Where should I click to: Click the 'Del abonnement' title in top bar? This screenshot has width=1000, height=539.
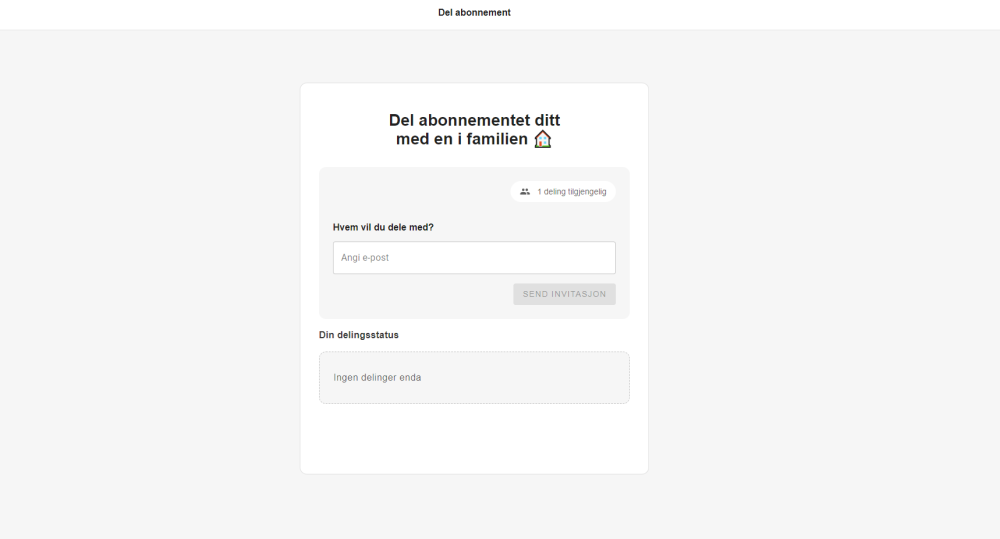(474, 13)
